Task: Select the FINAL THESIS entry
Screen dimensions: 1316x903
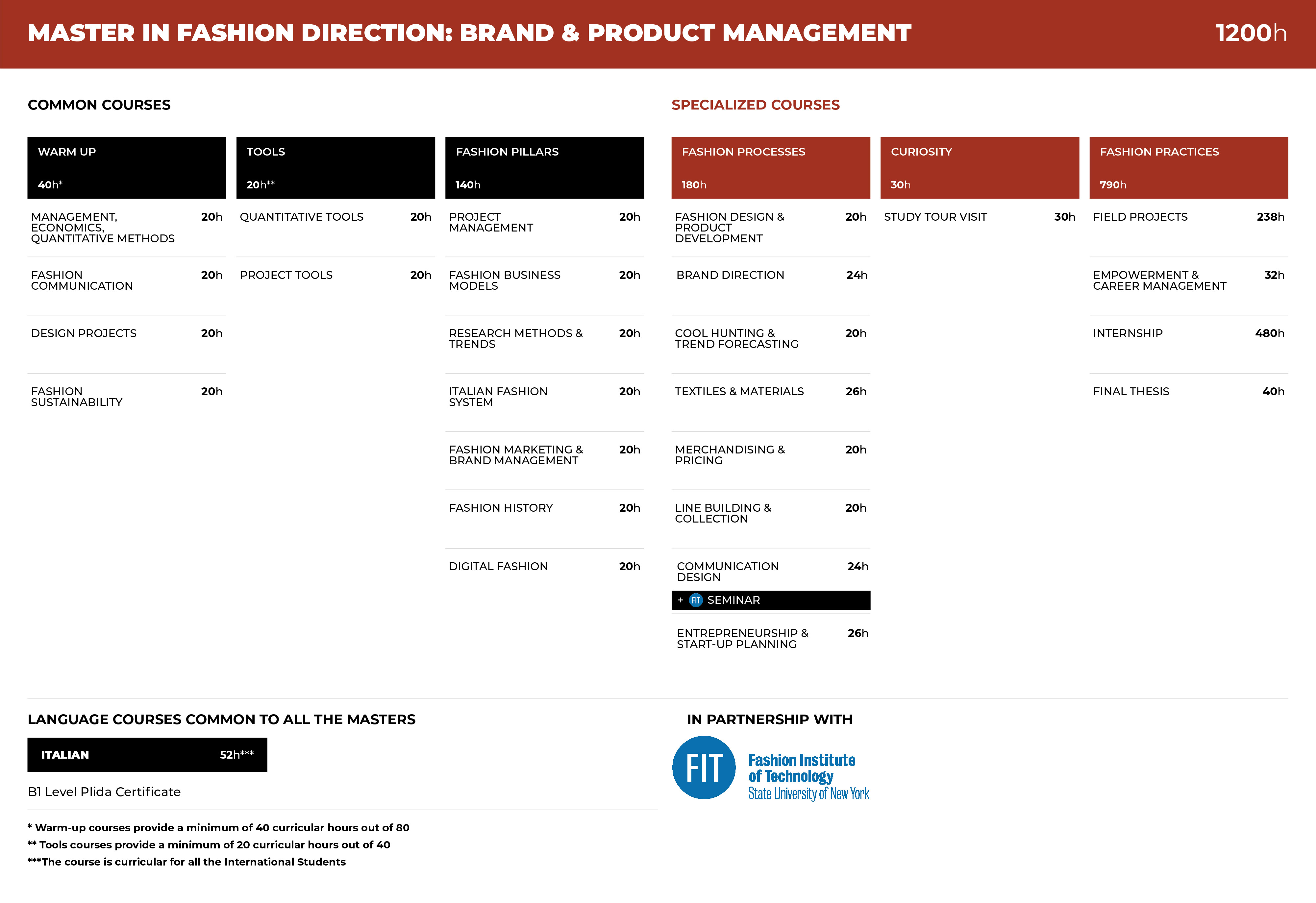Action: (x=1189, y=391)
